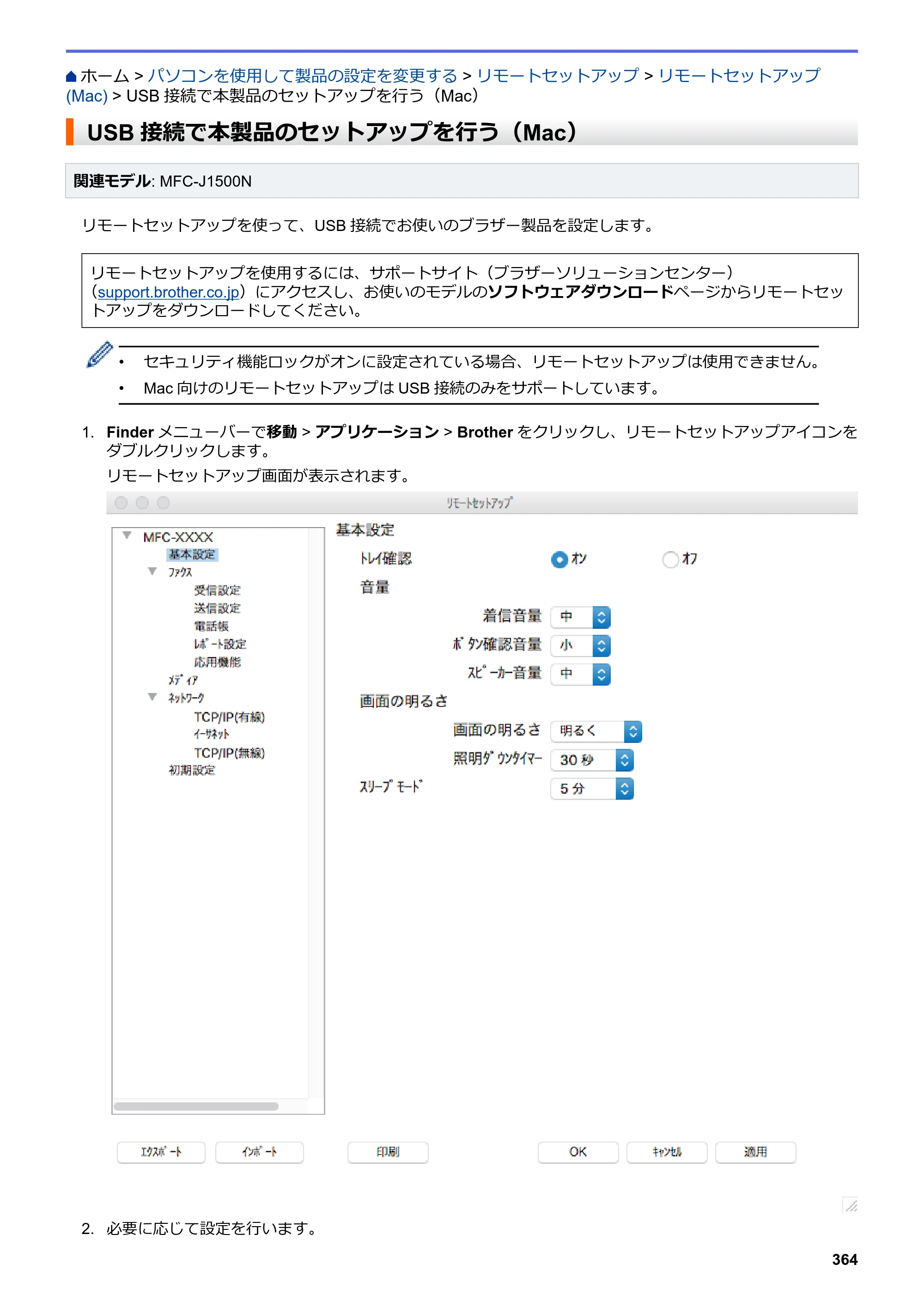The height and width of the screenshot is (1307, 924).
Task: Open the 着信音量 dropdown
Action: 581,617
